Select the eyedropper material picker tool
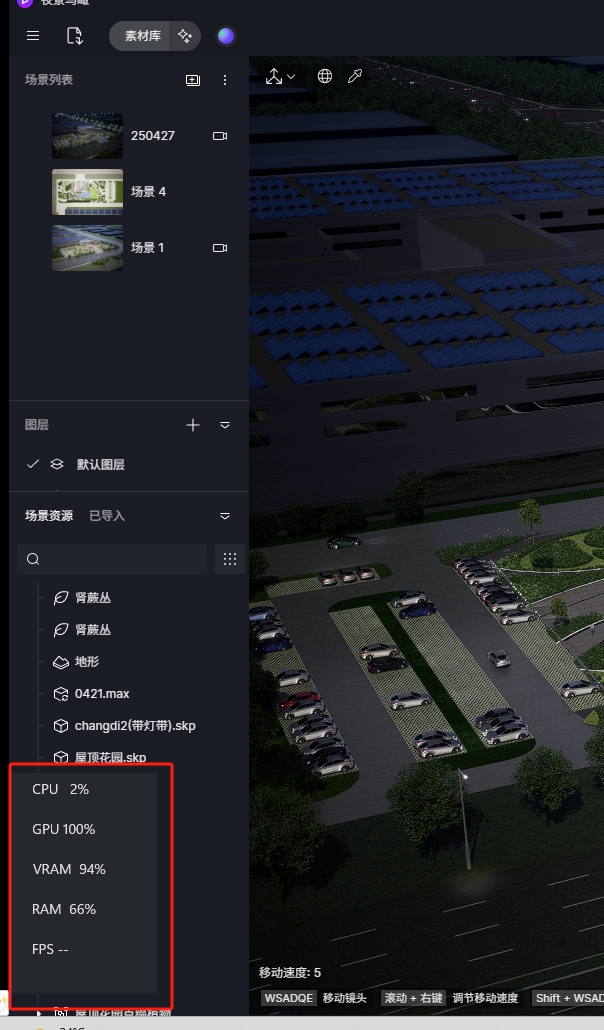The height and width of the screenshot is (1030, 604). pos(355,76)
